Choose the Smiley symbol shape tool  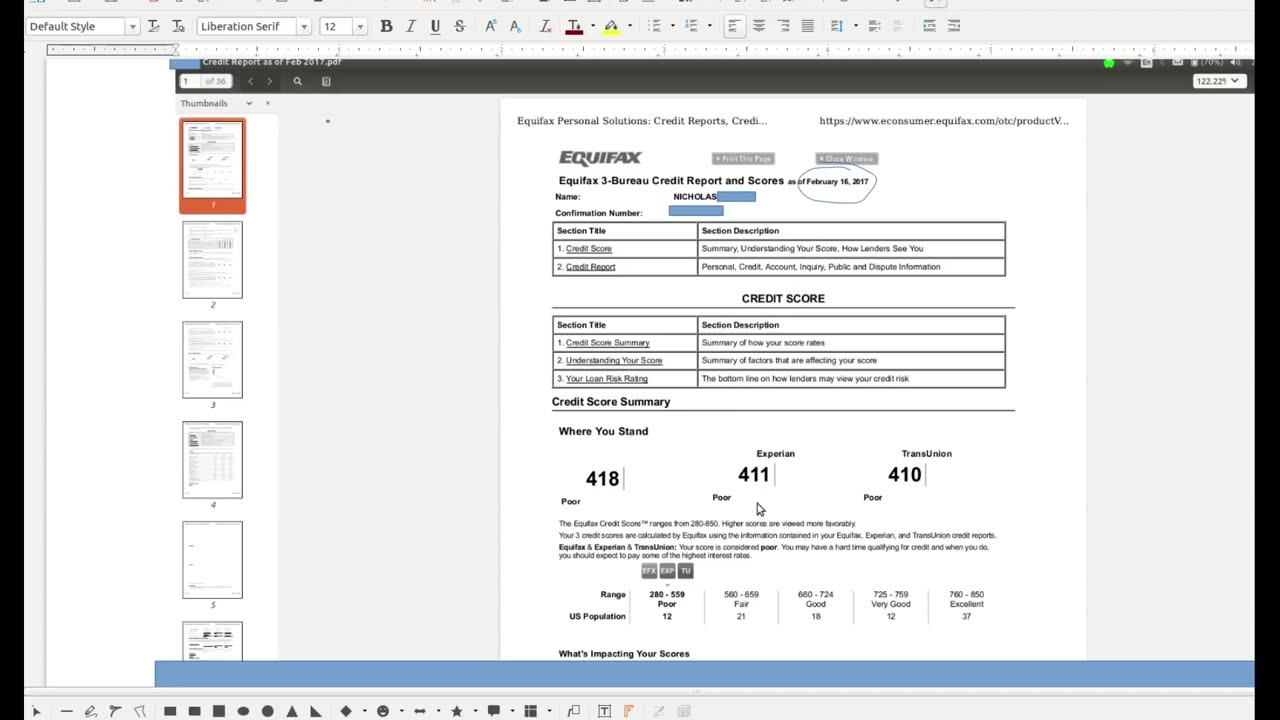pyautogui.click(x=383, y=711)
